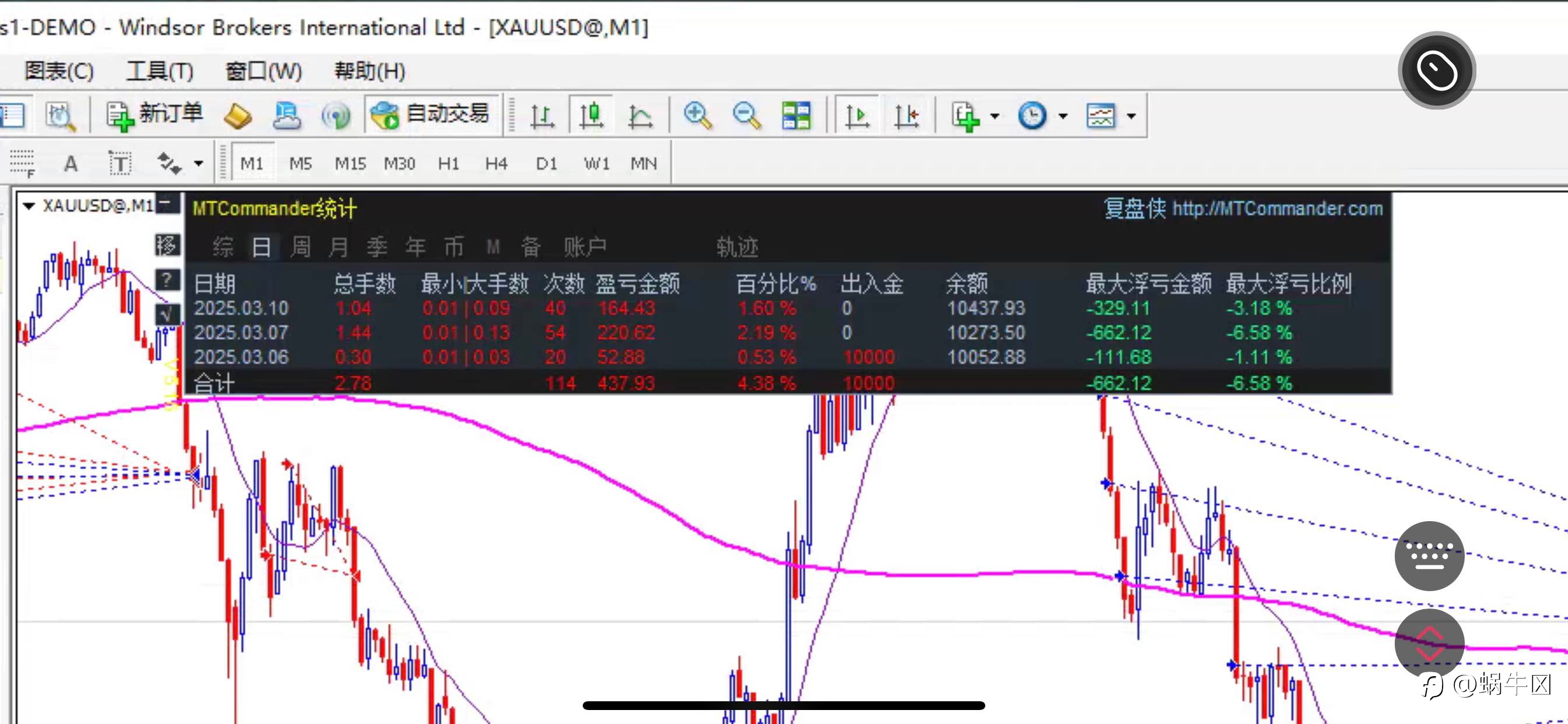Image resolution: width=1568 pixels, height=724 pixels.
Task: Click the templates icon
Action: click(x=1101, y=115)
